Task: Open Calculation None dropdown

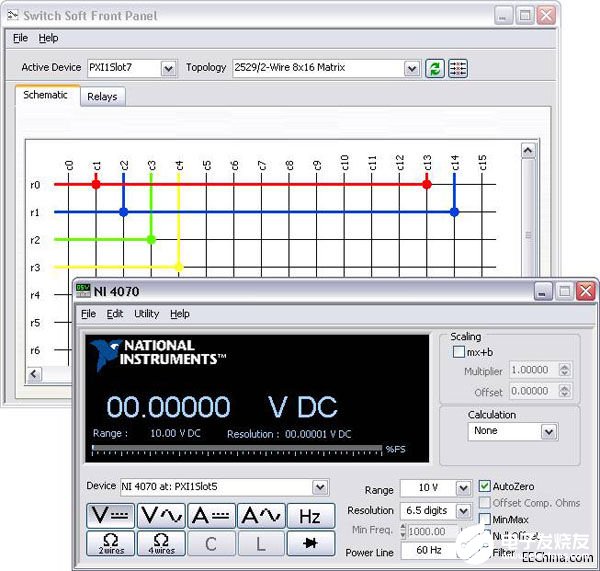Action: point(549,432)
